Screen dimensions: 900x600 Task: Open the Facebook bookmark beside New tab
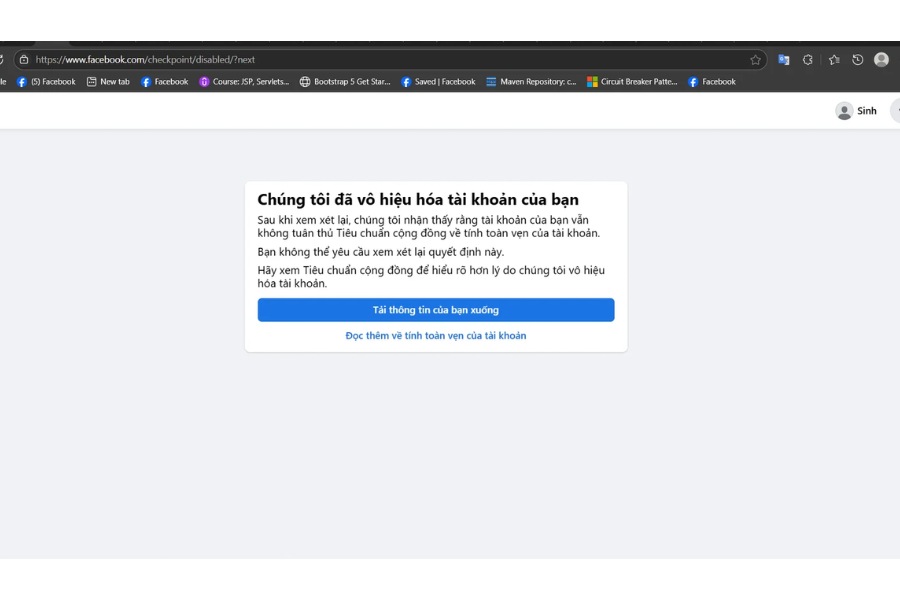point(165,82)
